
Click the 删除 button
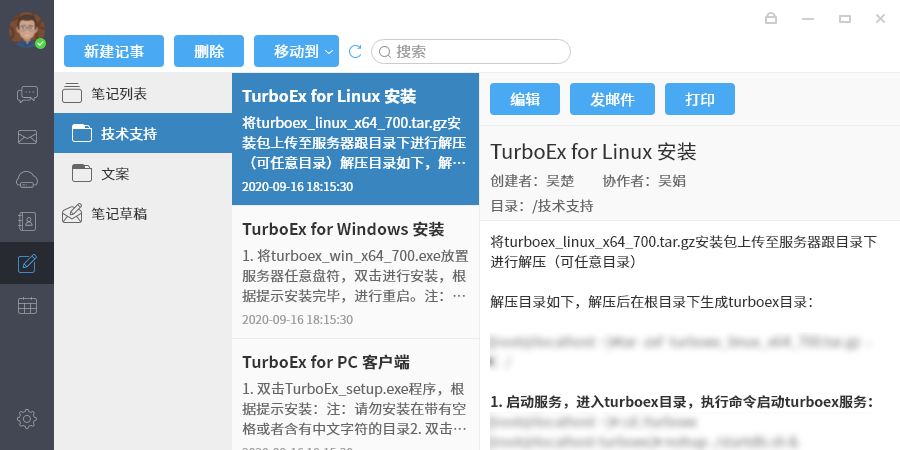pyautogui.click(x=209, y=51)
